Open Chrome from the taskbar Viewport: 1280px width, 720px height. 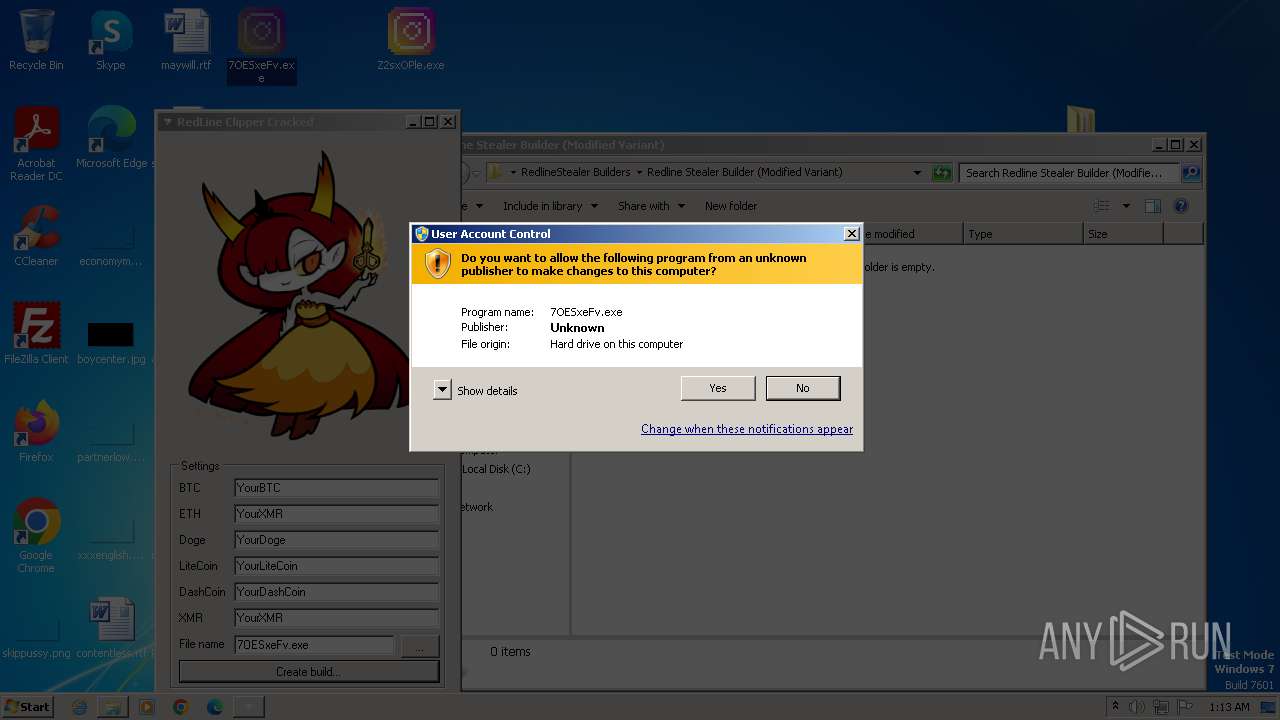[x=181, y=707]
